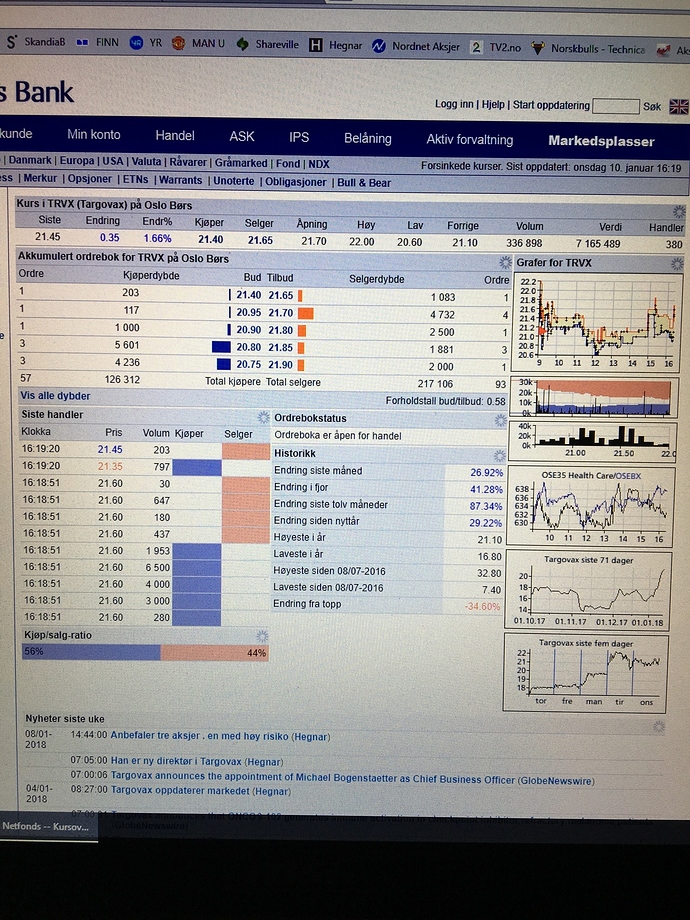
Task: Open the TV2.no bookmark
Action: [496, 48]
